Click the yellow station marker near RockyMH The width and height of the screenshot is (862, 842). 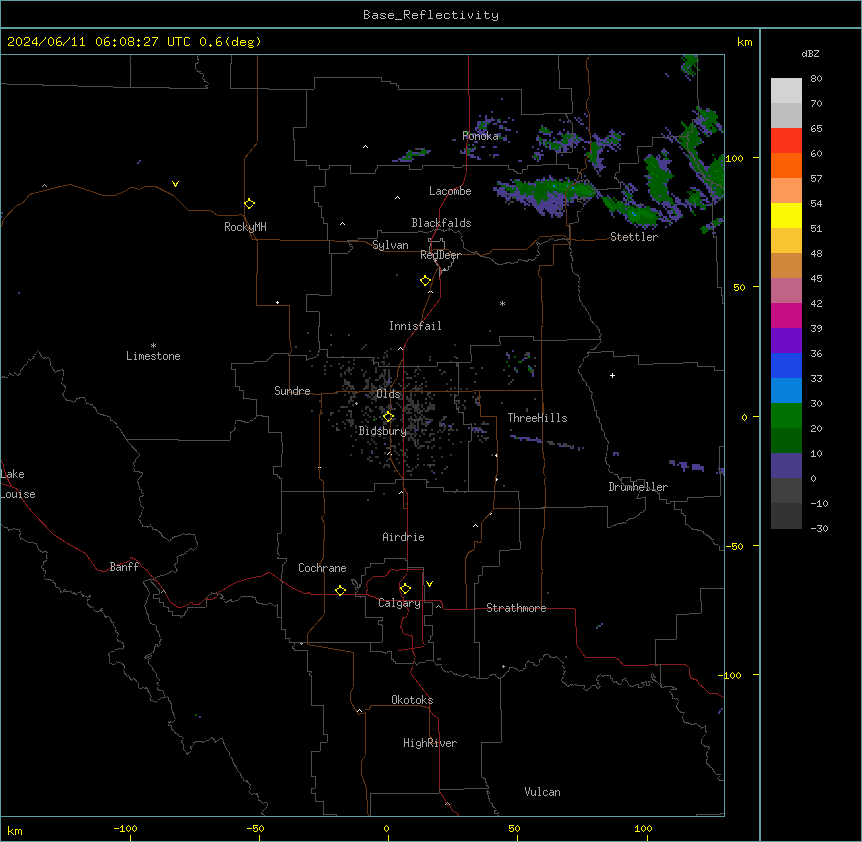click(249, 204)
